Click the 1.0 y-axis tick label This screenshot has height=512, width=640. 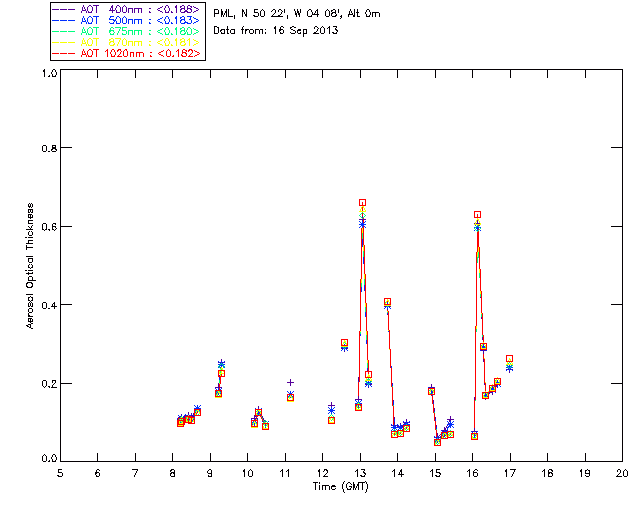[49, 73]
